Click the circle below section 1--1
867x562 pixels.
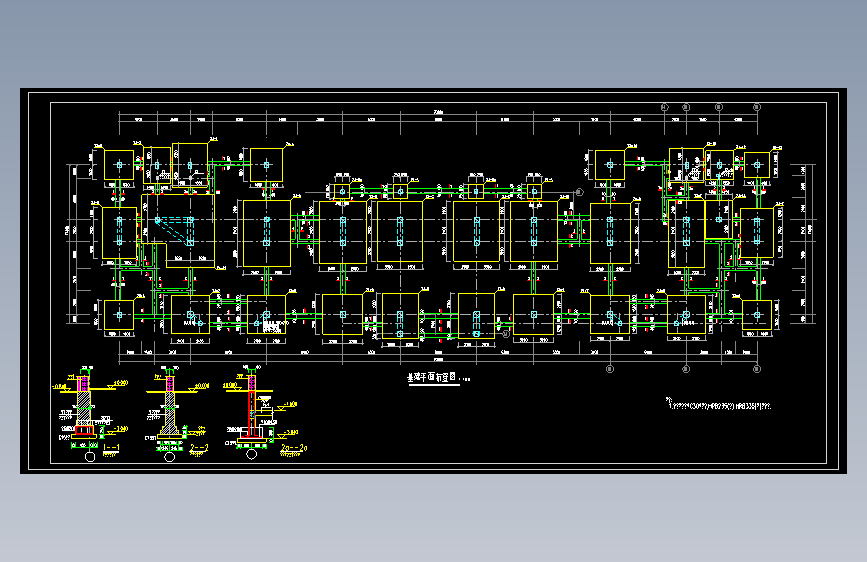pos(90,456)
